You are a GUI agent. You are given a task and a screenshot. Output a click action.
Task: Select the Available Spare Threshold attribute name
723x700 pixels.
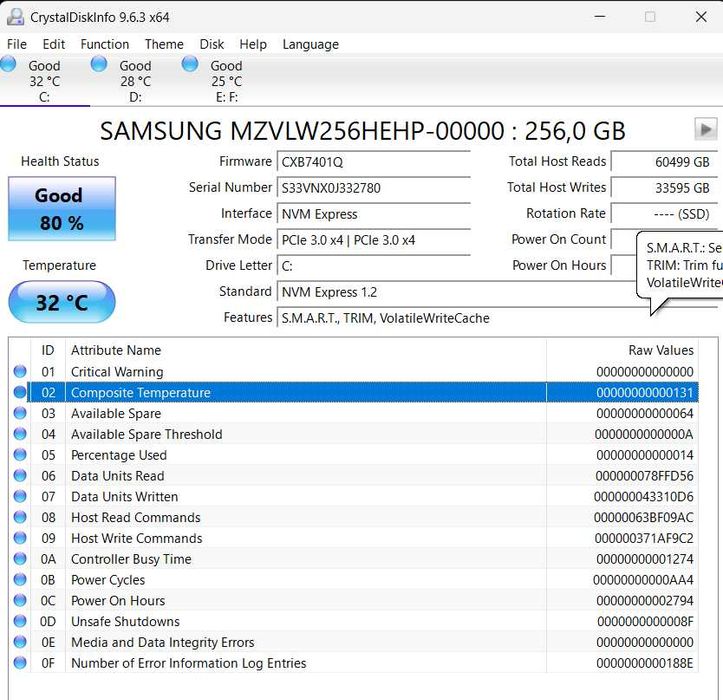(x=147, y=434)
